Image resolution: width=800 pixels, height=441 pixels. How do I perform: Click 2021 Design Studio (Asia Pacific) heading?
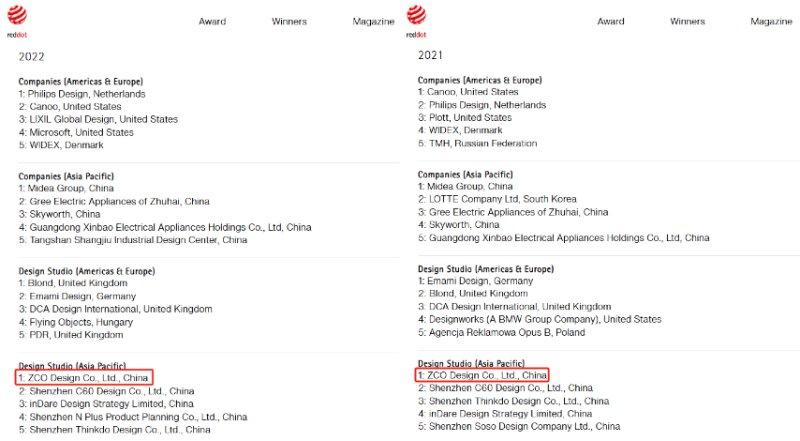pos(471,363)
